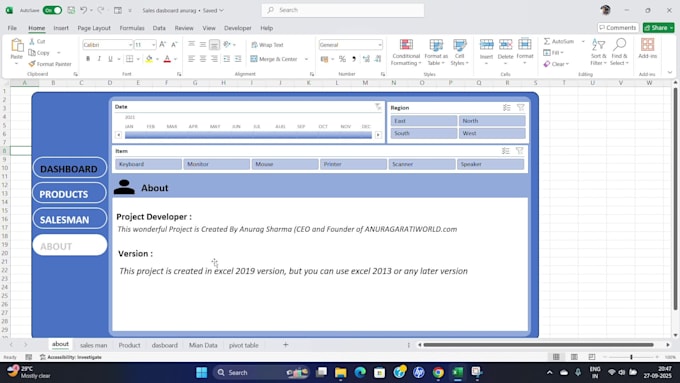Image resolution: width=680 pixels, height=383 pixels.
Task: Open Conditional Formatting menu
Action: point(406,52)
